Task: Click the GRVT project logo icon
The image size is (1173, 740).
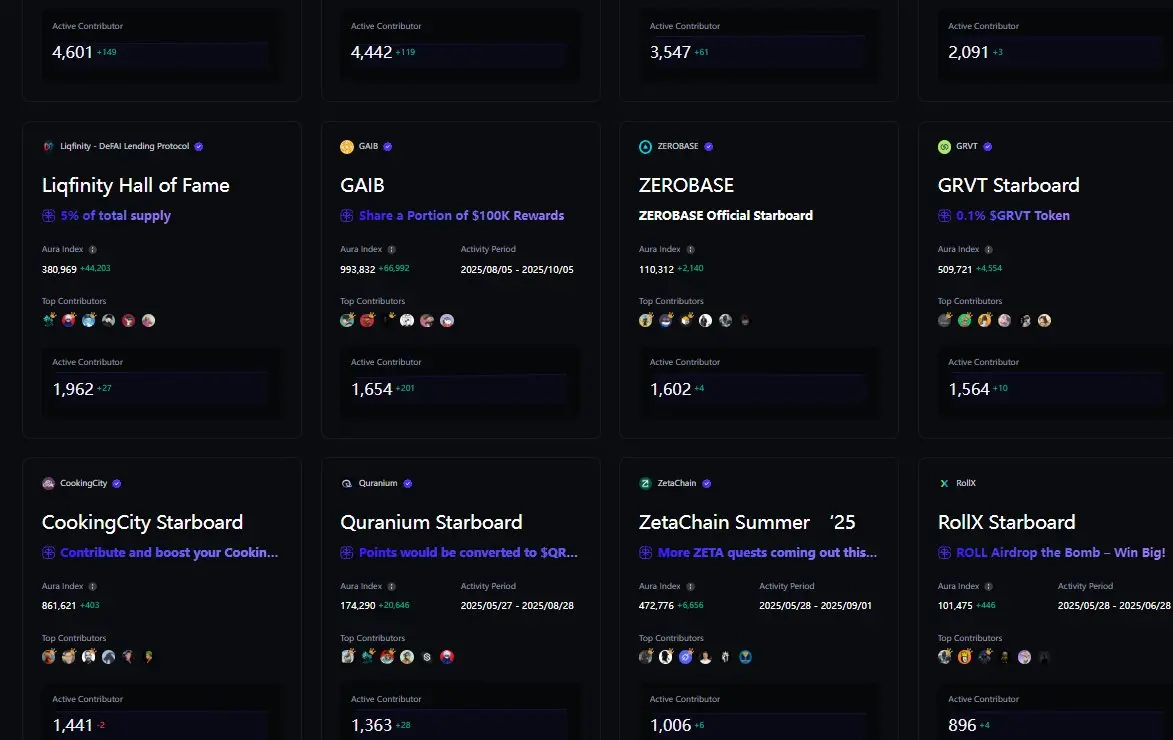Action: (x=945, y=147)
